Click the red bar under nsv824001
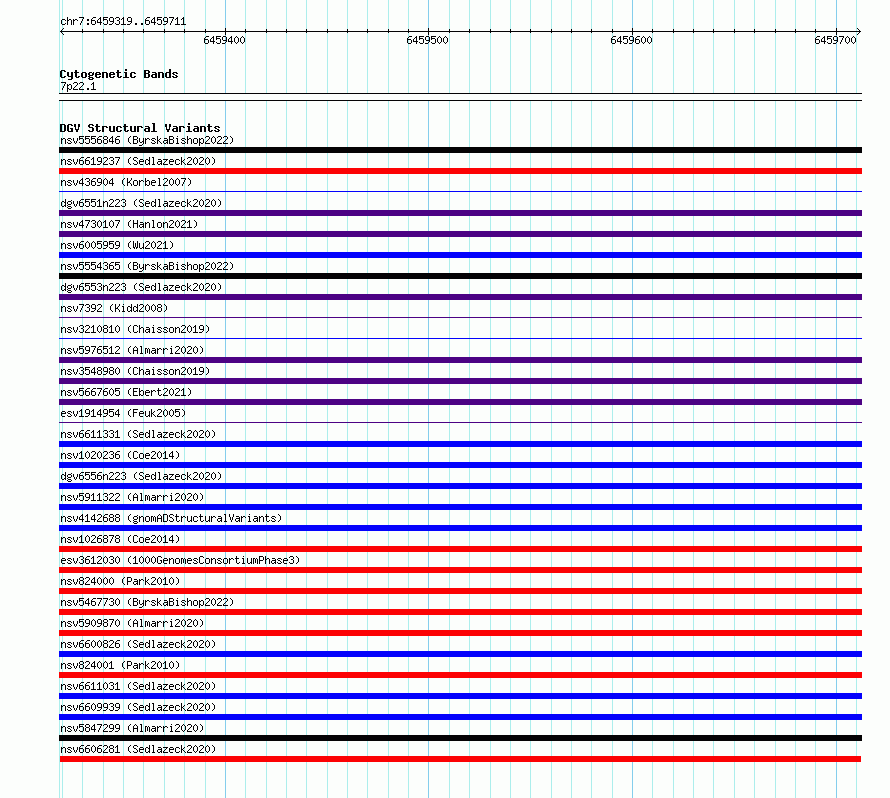The width and height of the screenshot is (890, 798). tap(460, 675)
